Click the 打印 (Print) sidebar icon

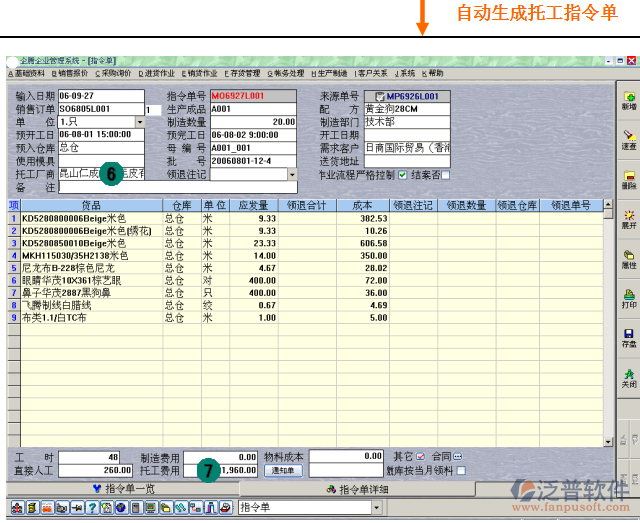[x=628, y=298]
